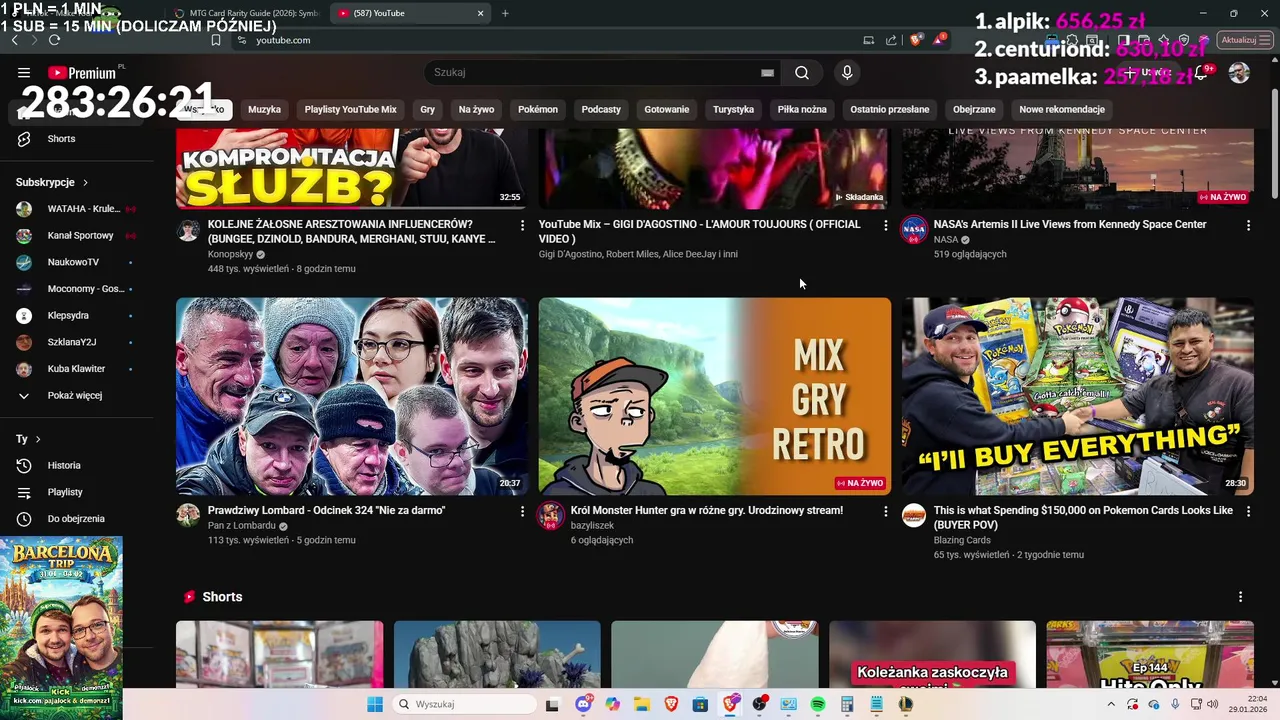
Task: Open the YouTube guide hamburger menu
Action: pos(24,72)
